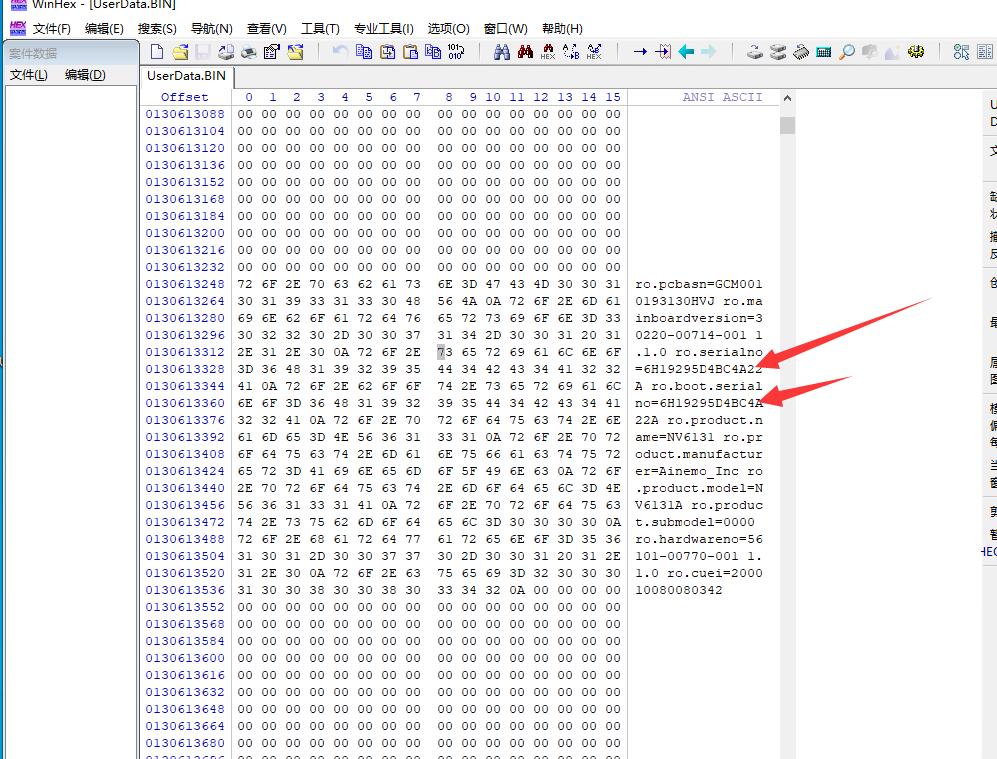Open 文件(L) in case data panel
This screenshot has width=997, height=759.
click(28, 75)
